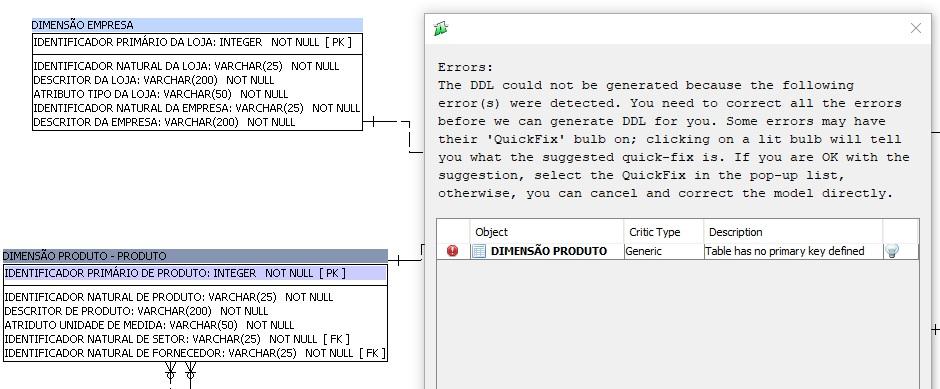Select the DIMENSÃO PRODUTO error row name
The image size is (940, 389).
(549, 251)
